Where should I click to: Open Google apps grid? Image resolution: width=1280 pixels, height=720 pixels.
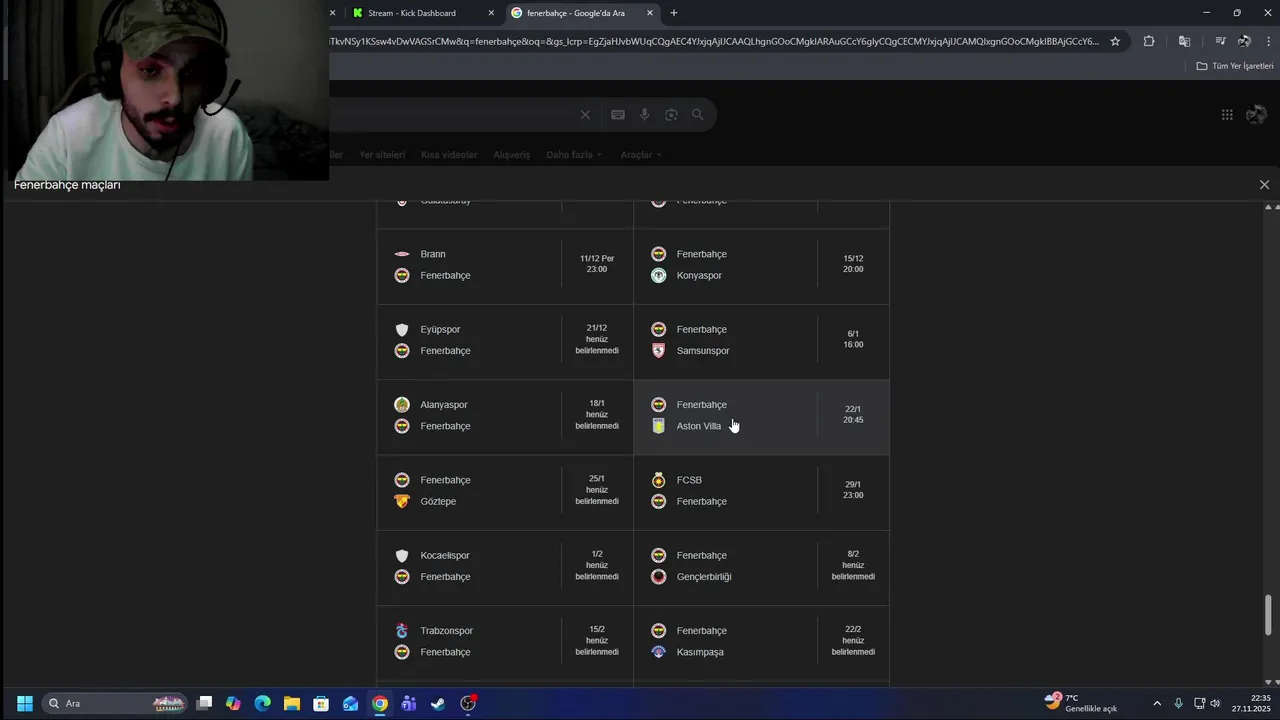point(1227,115)
